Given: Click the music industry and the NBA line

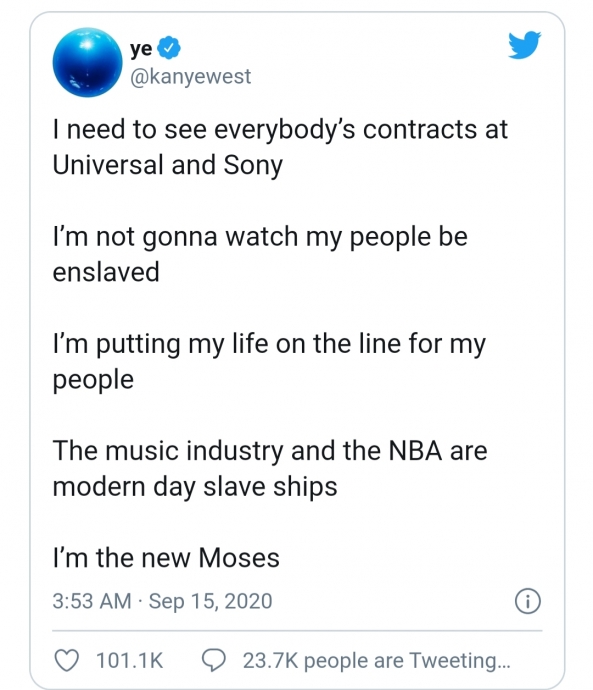Looking at the screenshot, I should (270, 451).
